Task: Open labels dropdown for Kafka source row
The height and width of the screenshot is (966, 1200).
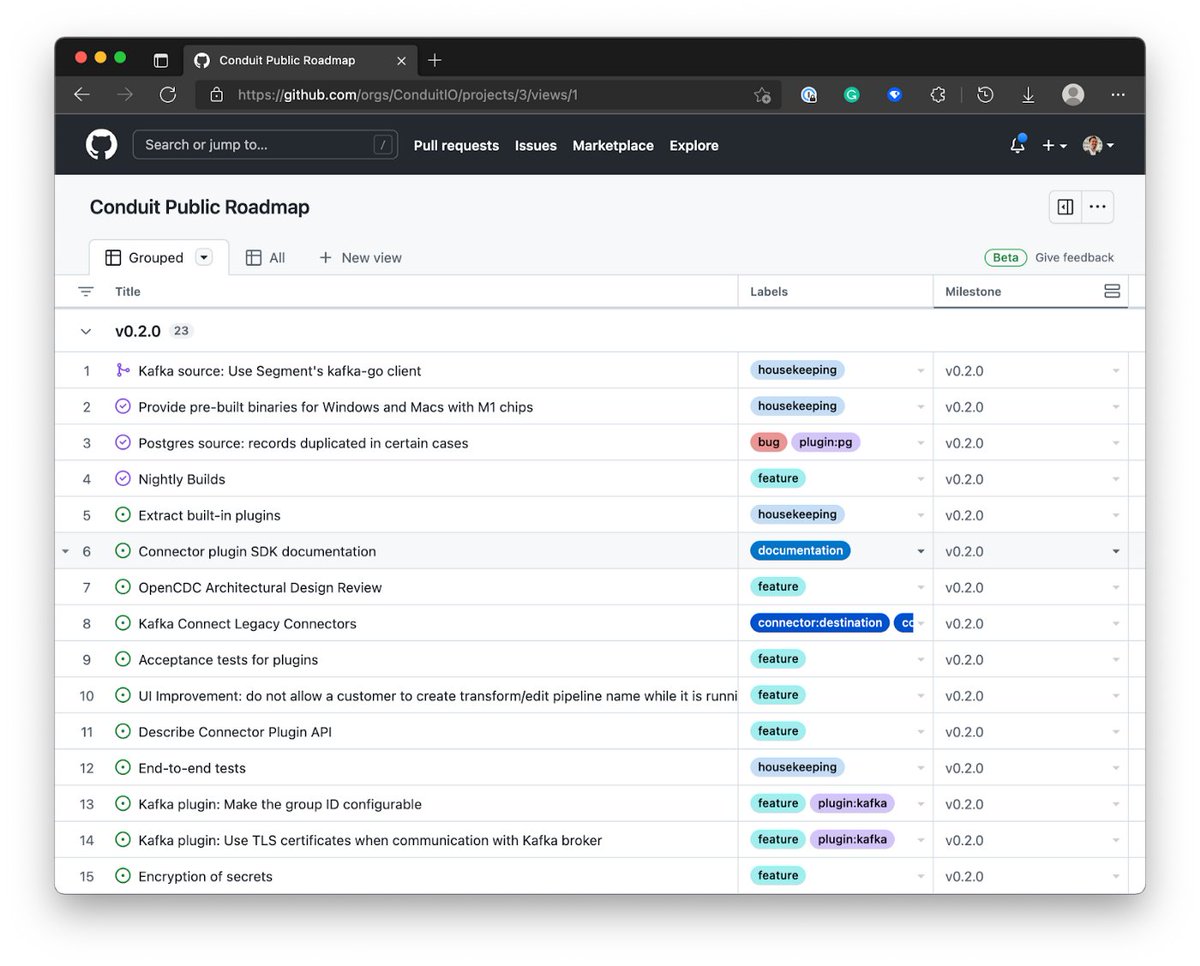Action: pos(921,371)
